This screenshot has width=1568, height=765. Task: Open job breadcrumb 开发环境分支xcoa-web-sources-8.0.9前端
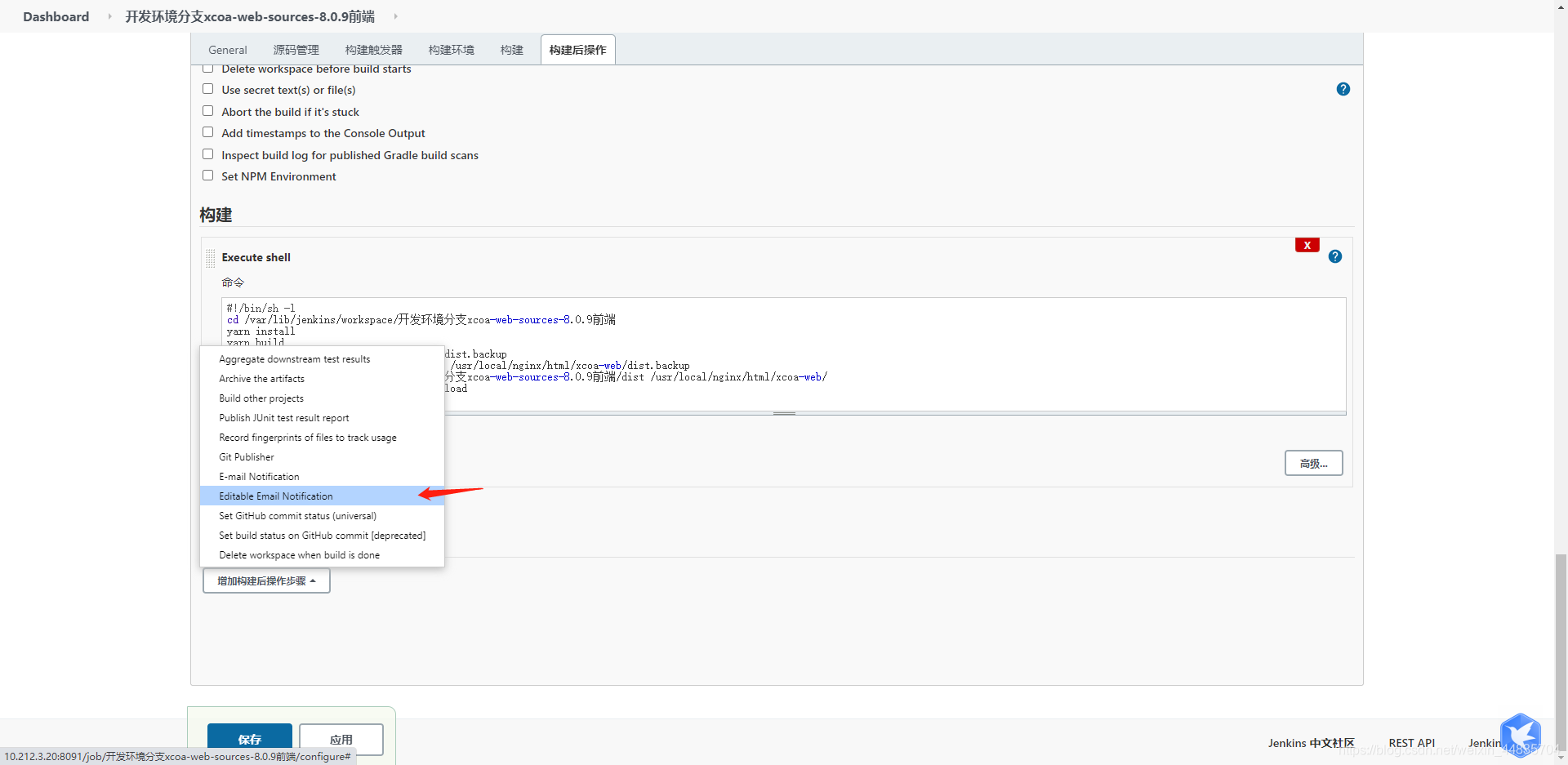tap(250, 16)
